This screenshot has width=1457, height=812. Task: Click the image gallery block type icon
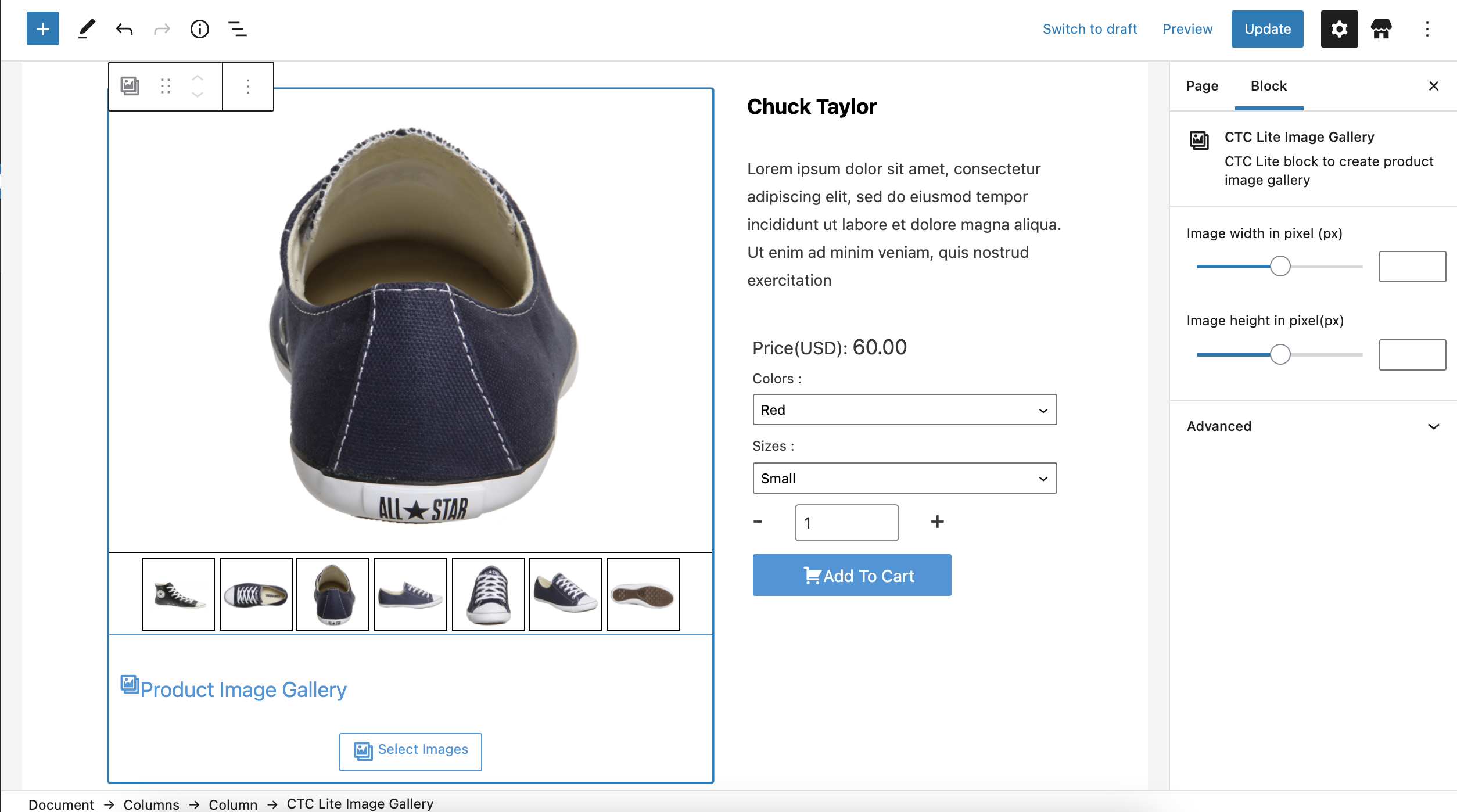click(x=130, y=86)
